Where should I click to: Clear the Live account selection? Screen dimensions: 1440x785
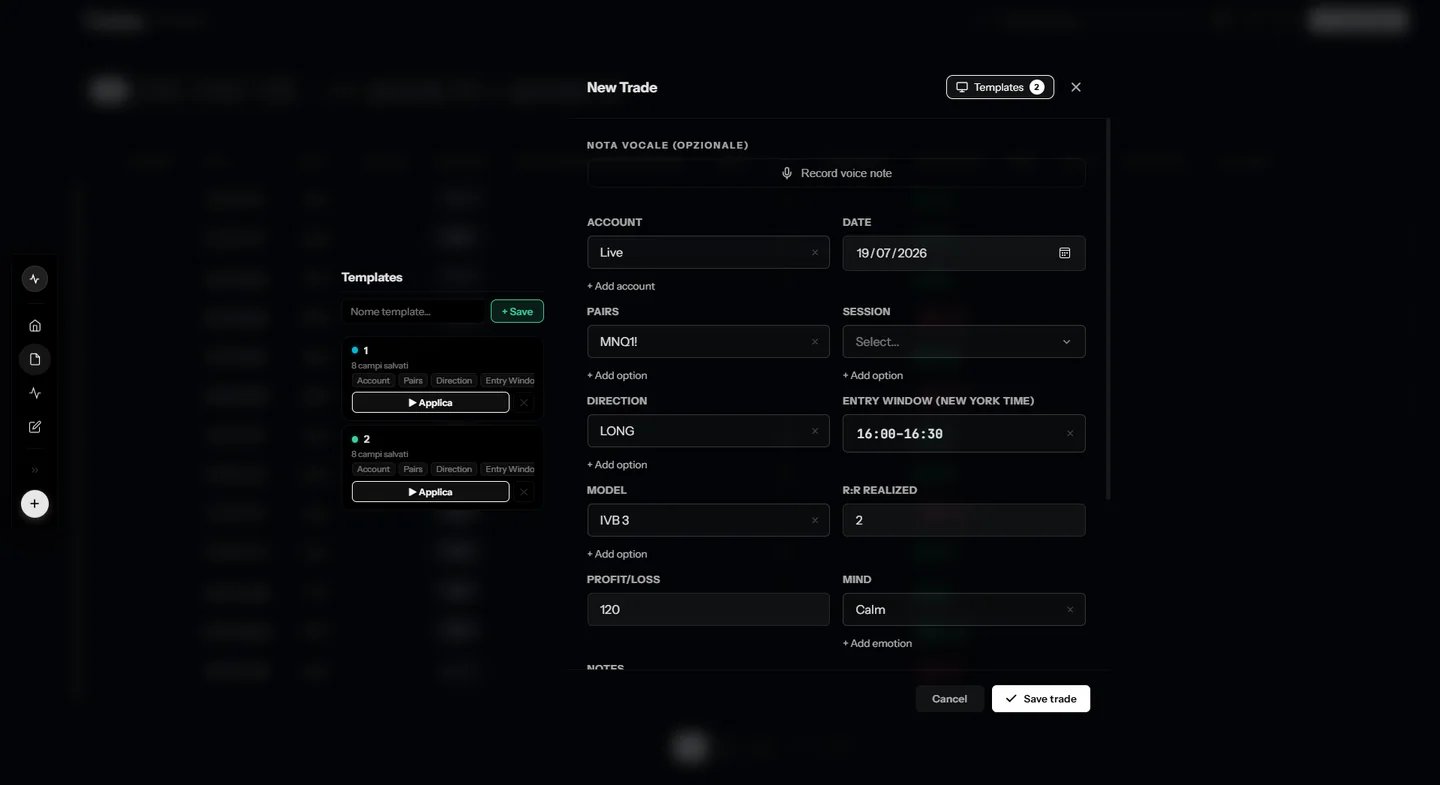tap(815, 253)
